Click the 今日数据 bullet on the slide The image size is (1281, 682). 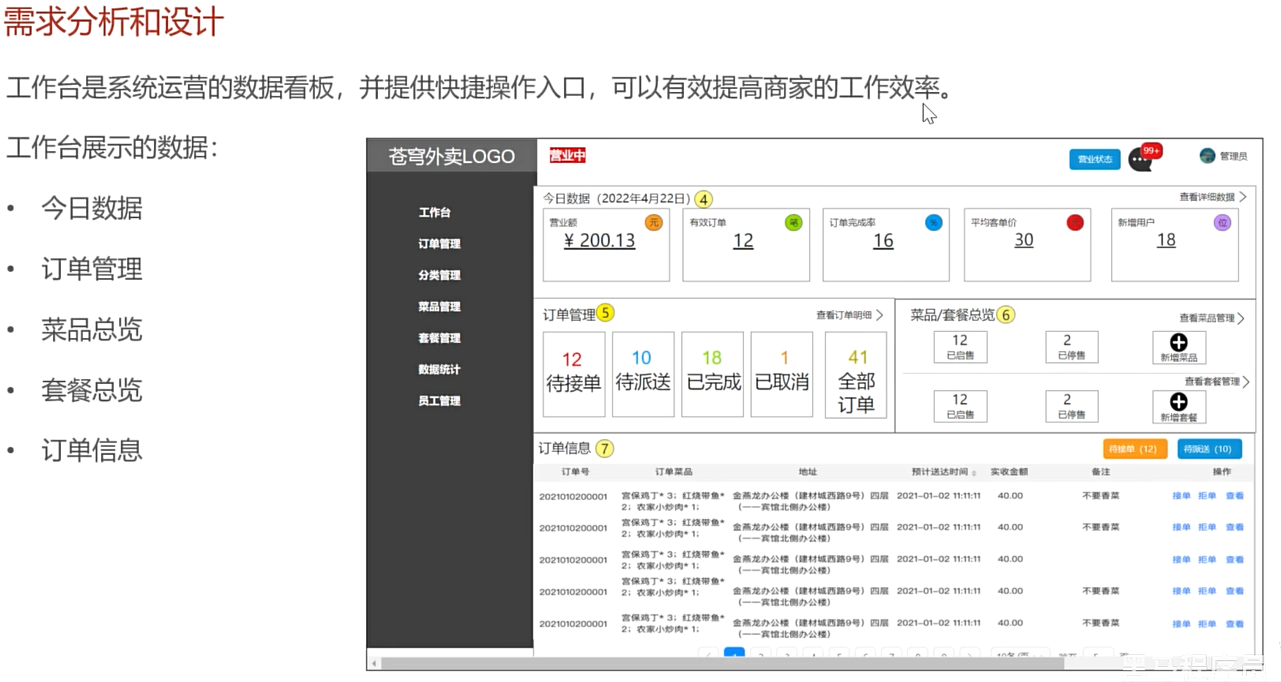click(92, 208)
